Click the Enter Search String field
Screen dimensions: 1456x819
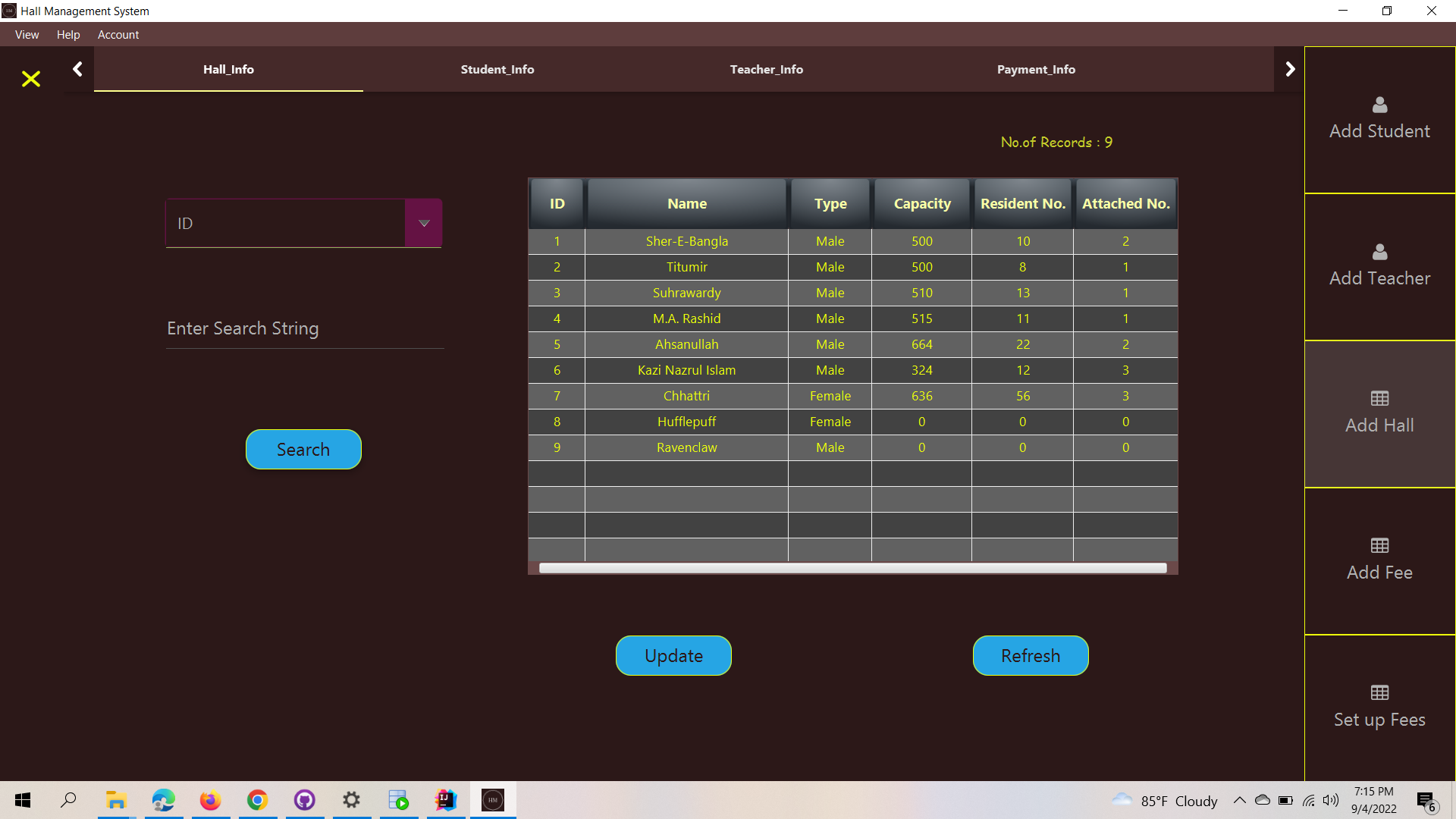pyautogui.click(x=303, y=328)
